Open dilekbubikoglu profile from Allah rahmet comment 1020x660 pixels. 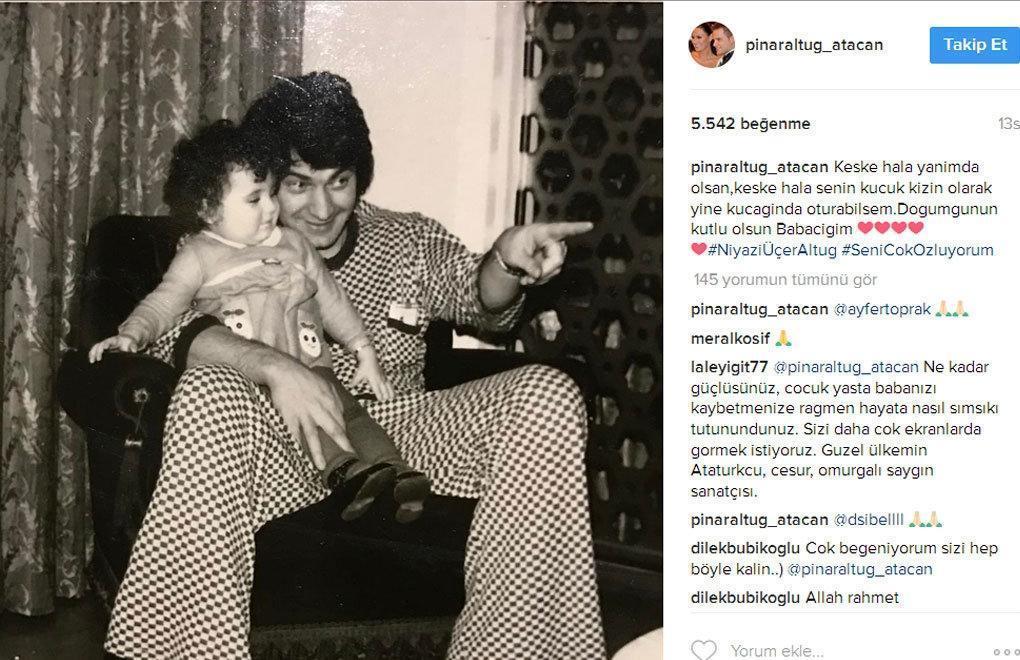point(746,598)
